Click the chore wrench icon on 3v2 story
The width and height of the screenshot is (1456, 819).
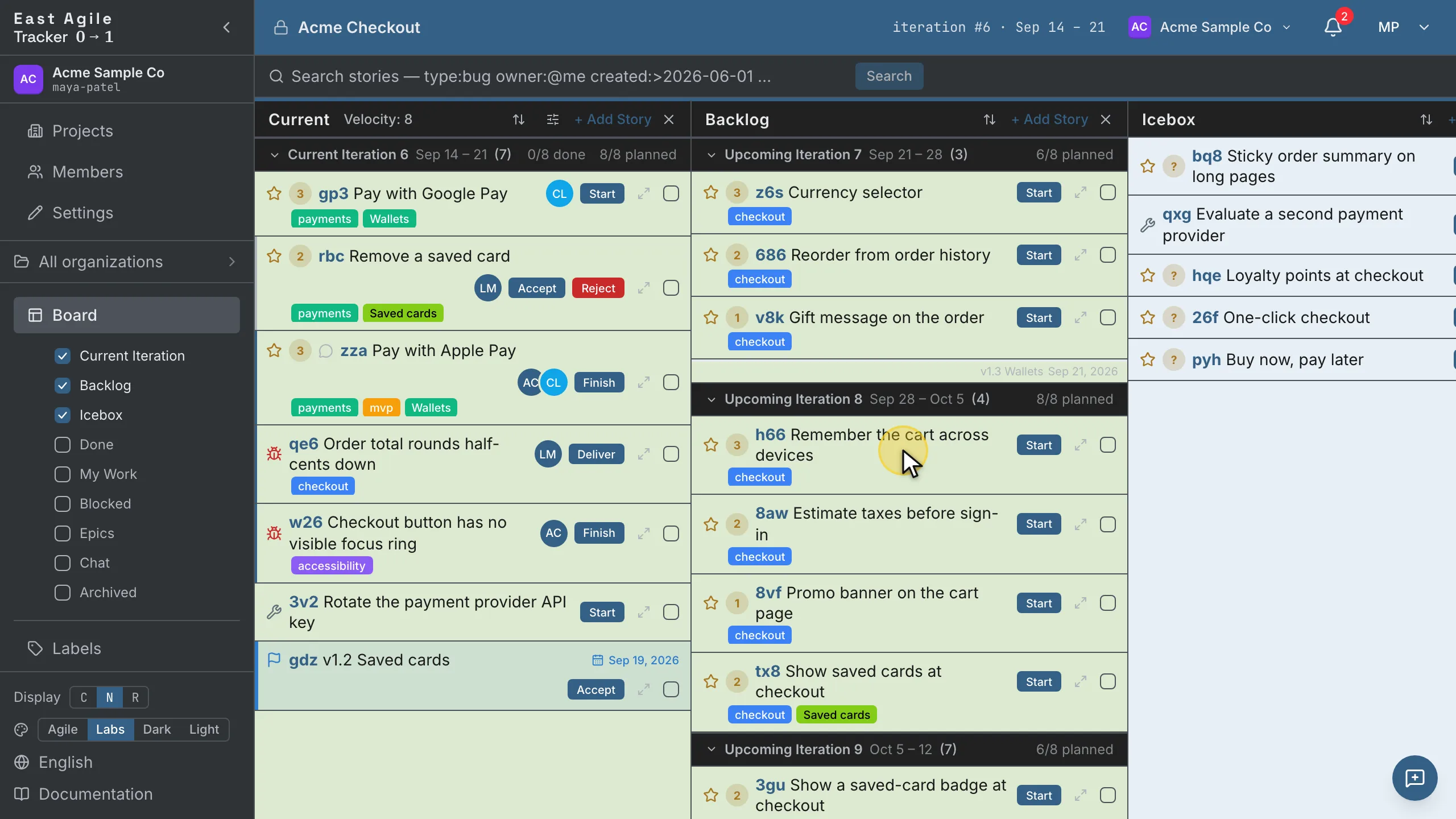[274, 612]
